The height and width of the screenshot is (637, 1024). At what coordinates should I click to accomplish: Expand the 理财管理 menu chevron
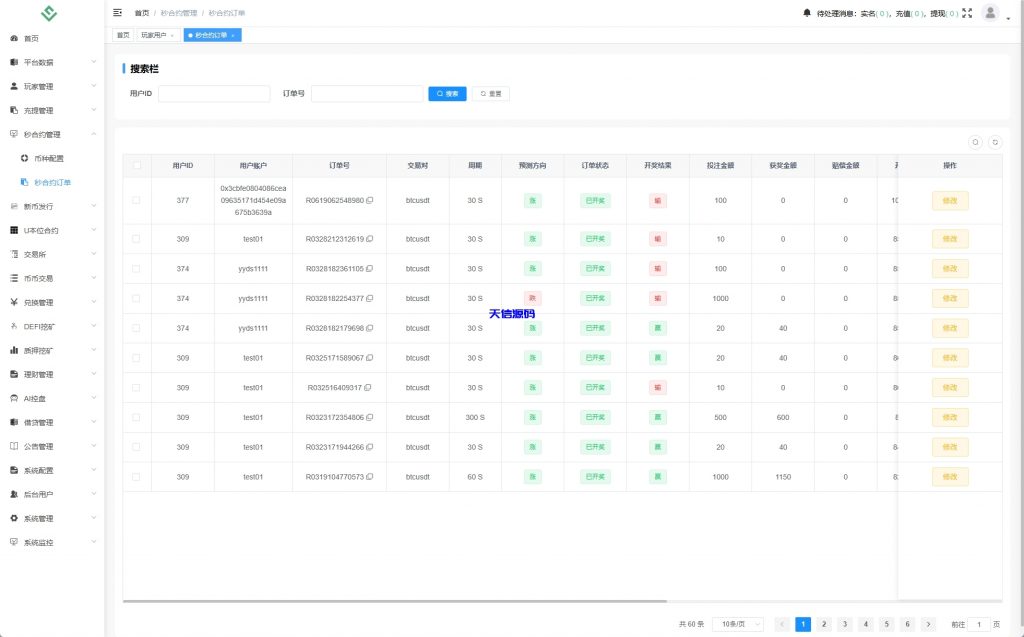tap(93, 374)
